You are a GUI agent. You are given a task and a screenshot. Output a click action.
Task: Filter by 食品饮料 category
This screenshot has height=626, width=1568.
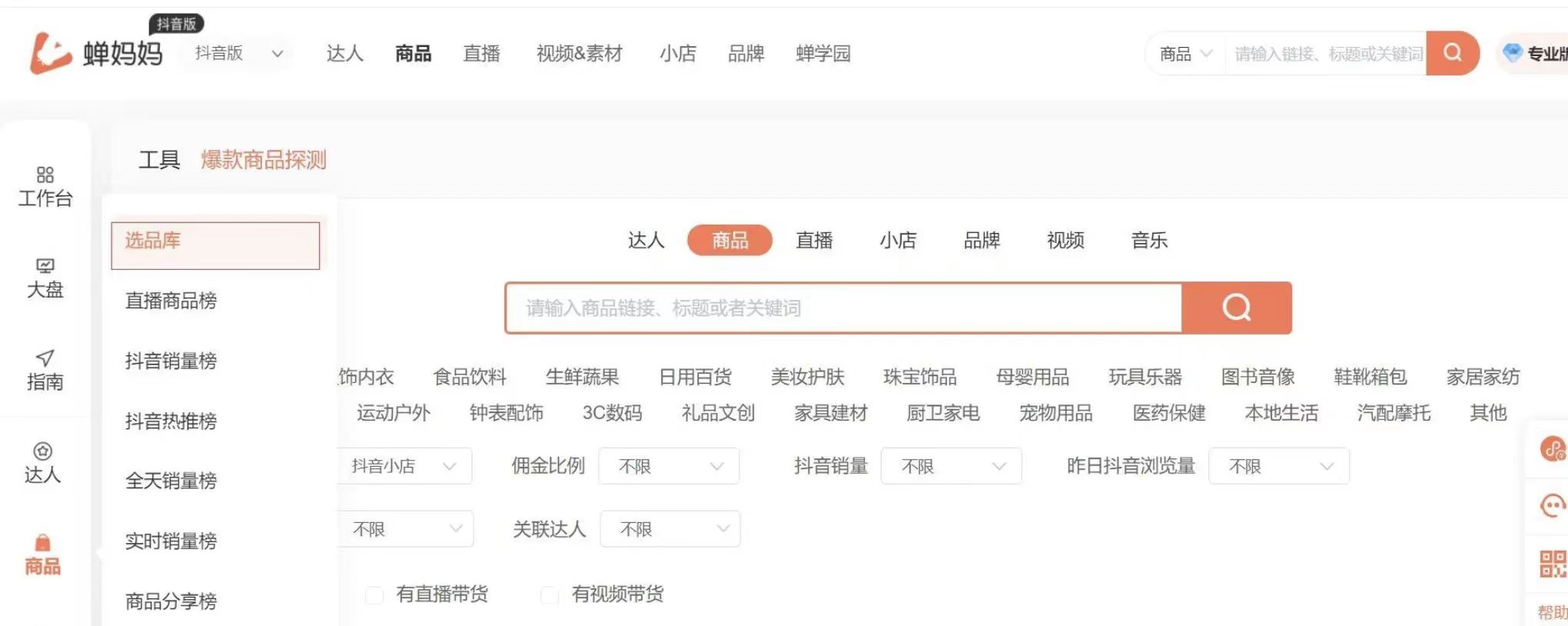(470, 377)
